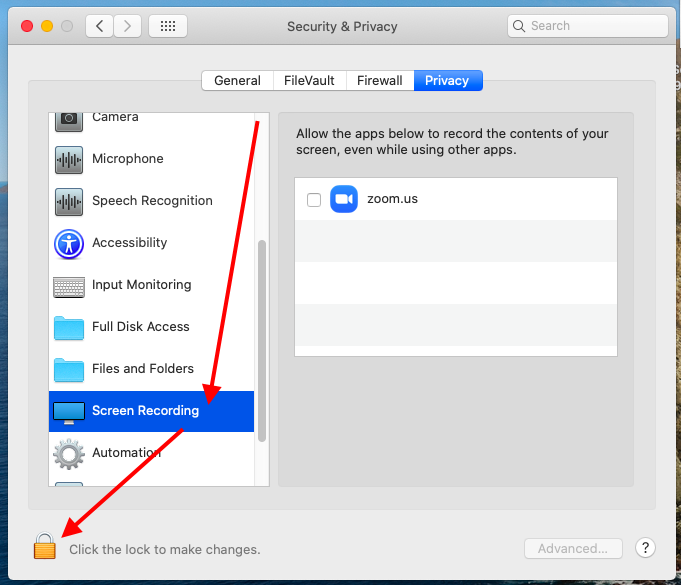
Task: Enable the zoom.us screen recording checkbox
Action: (314, 200)
